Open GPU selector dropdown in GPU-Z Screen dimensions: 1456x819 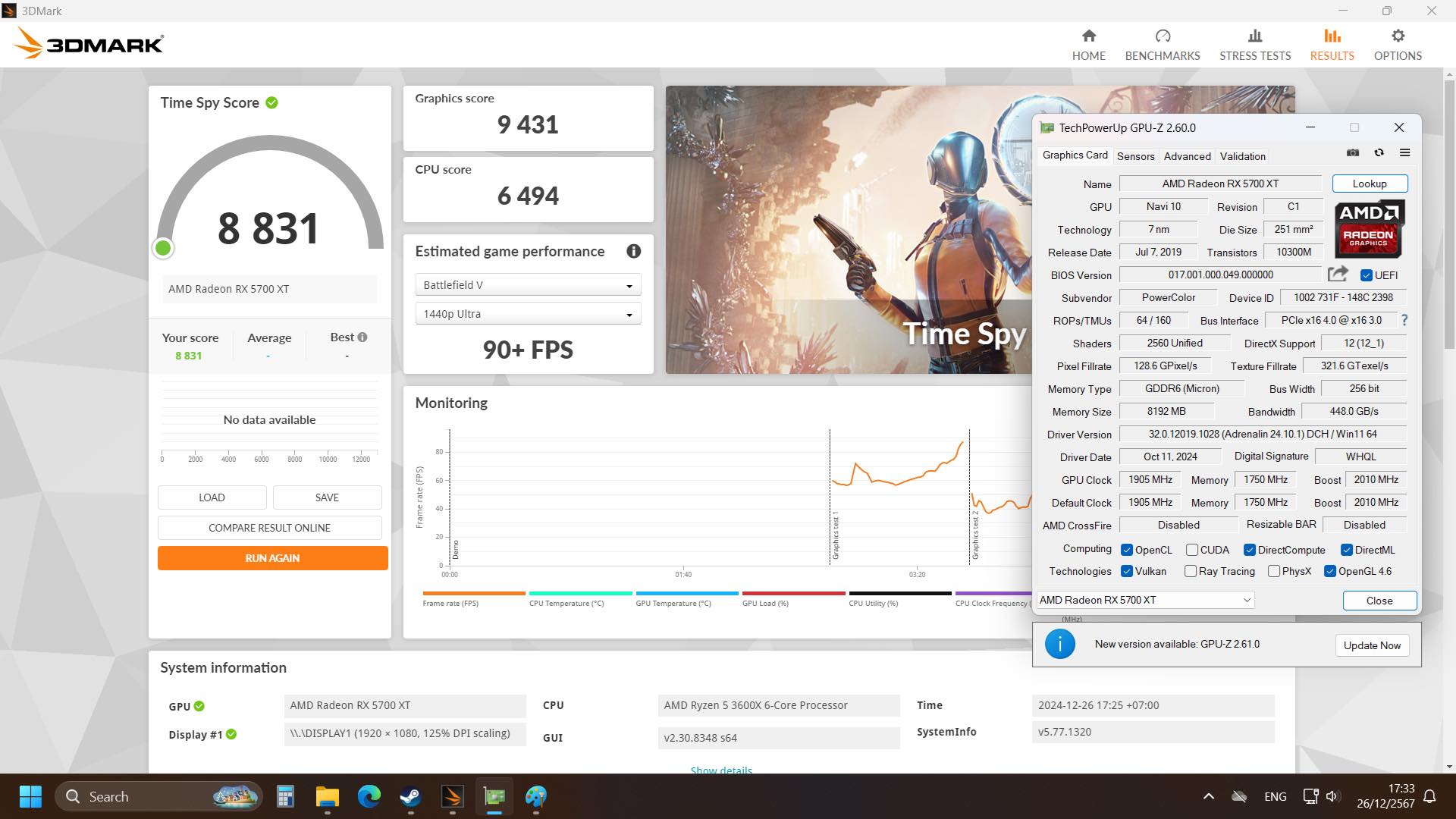pos(1145,600)
